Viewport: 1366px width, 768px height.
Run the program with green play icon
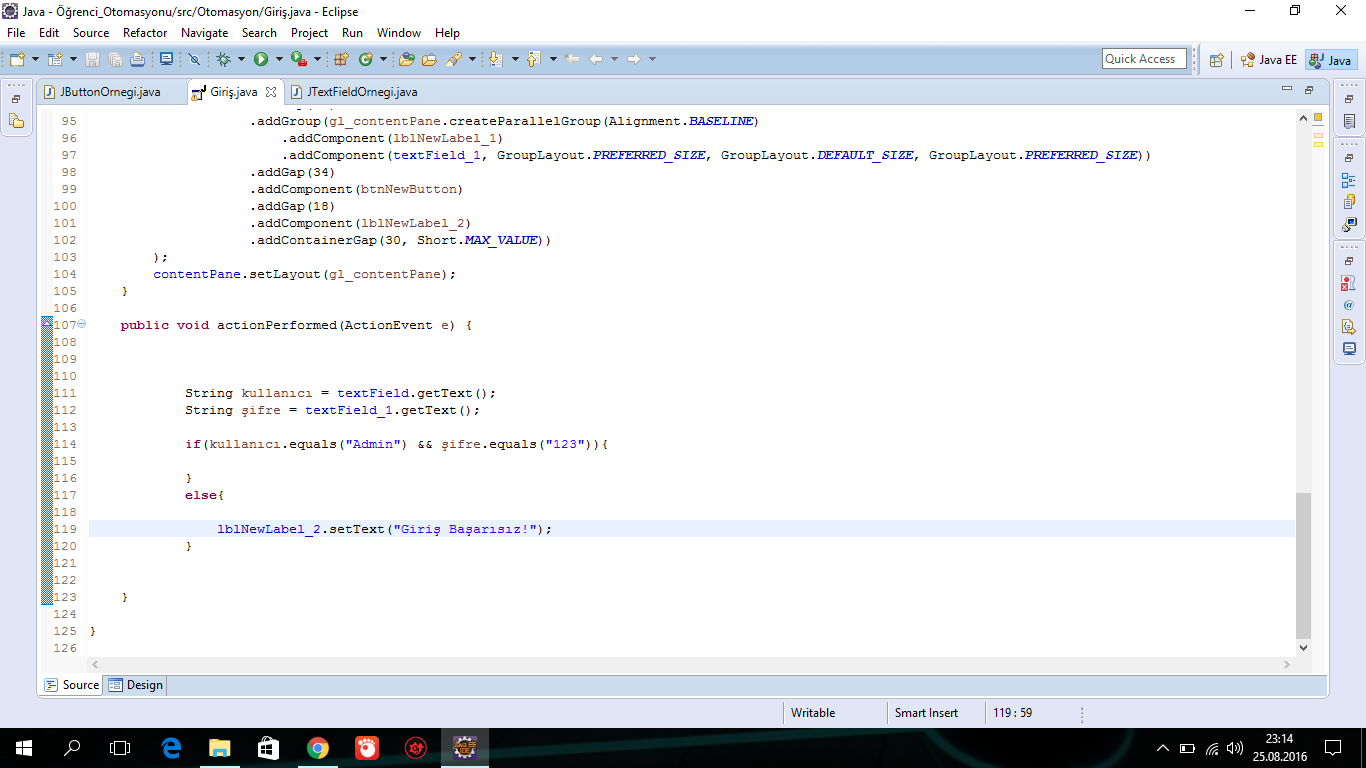(x=261, y=59)
